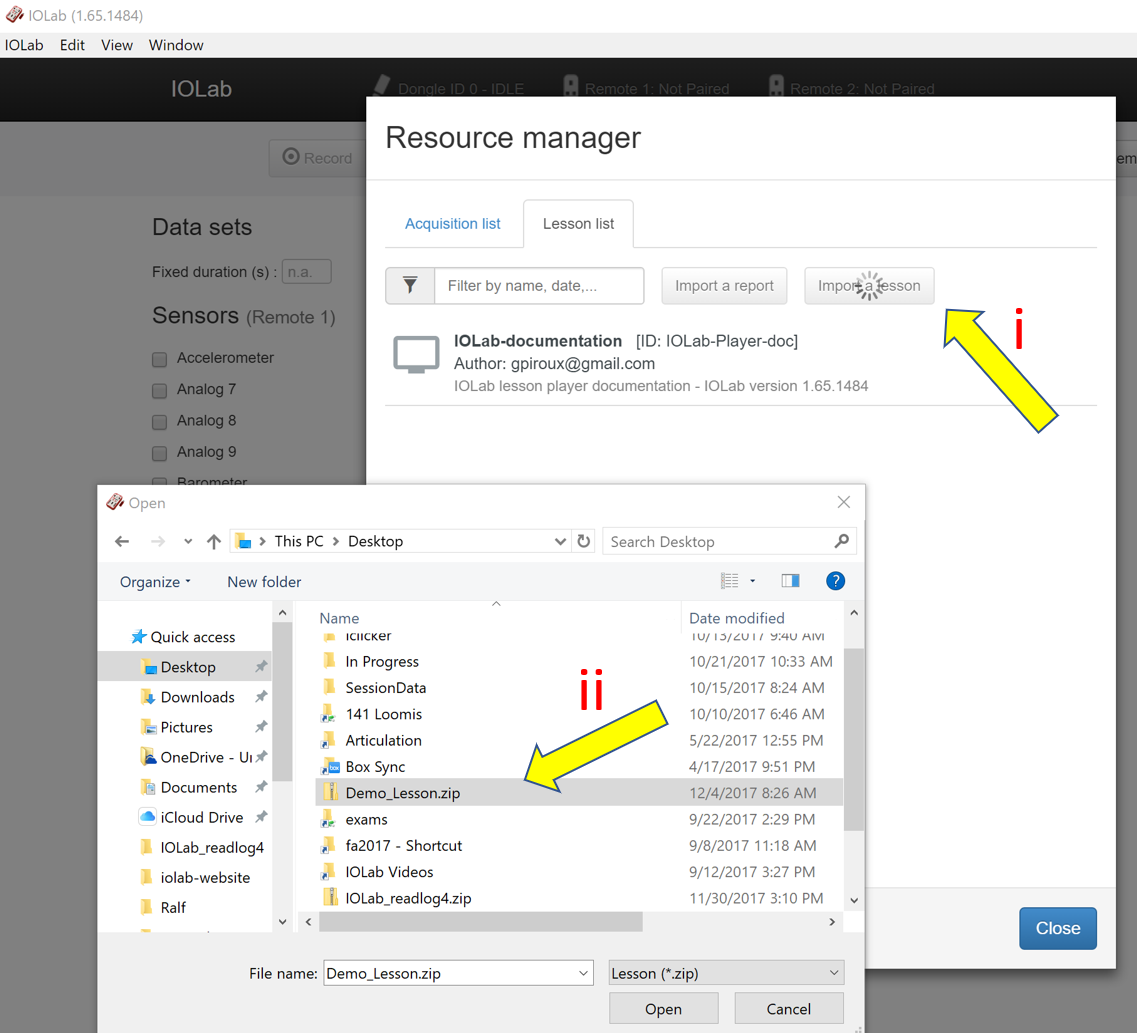Click the Record icon button in IOLab
Viewport: 1137px width, 1033px height.
(318, 157)
